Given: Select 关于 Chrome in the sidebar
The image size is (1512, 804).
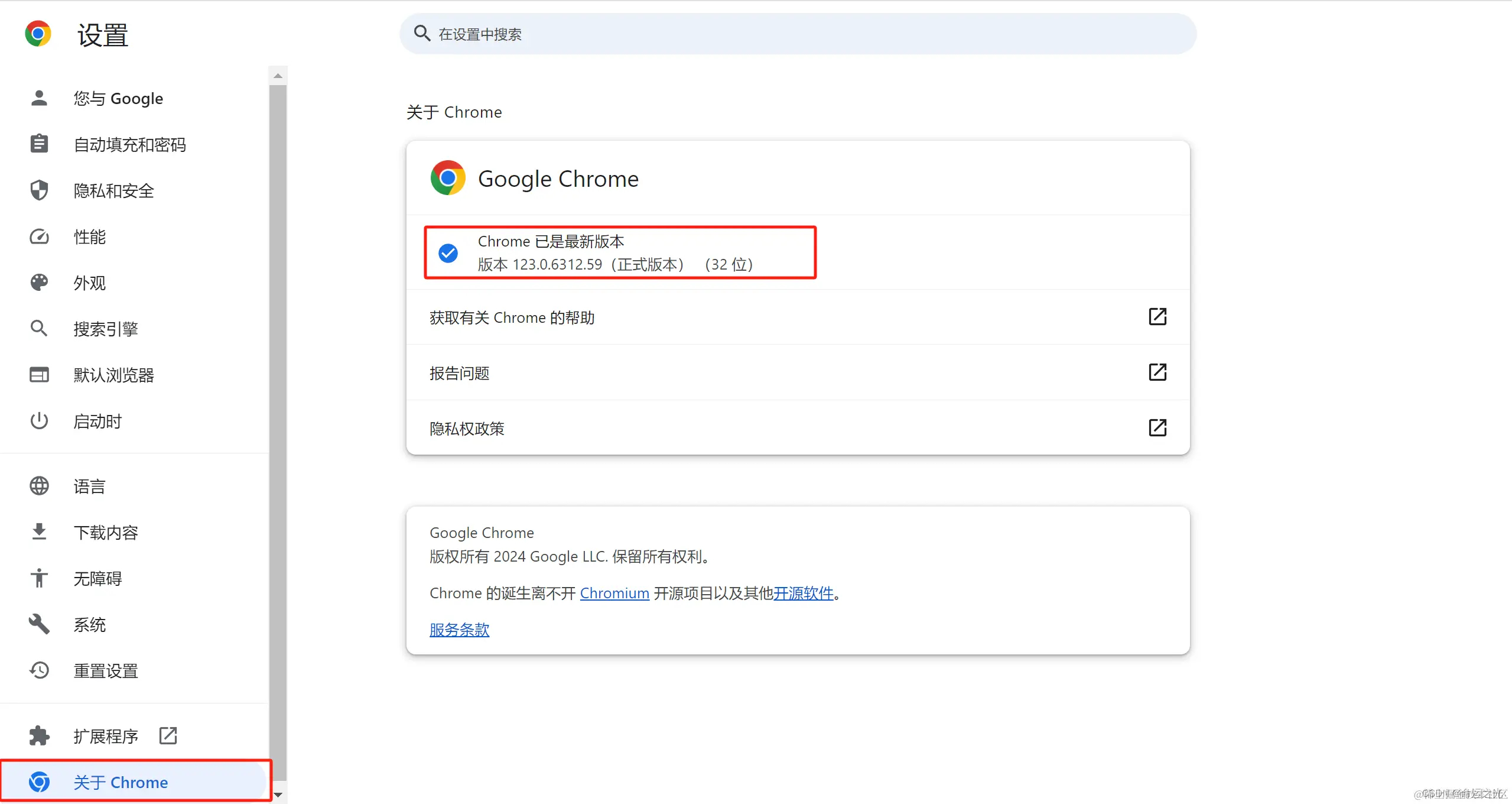Looking at the screenshot, I should [135, 782].
